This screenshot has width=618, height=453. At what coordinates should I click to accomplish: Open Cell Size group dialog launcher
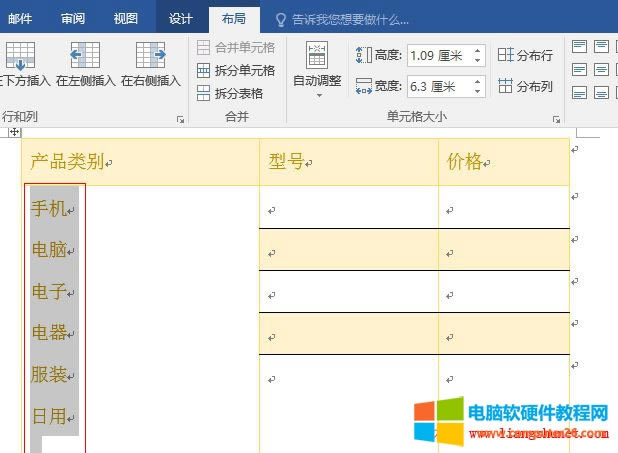pos(556,119)
